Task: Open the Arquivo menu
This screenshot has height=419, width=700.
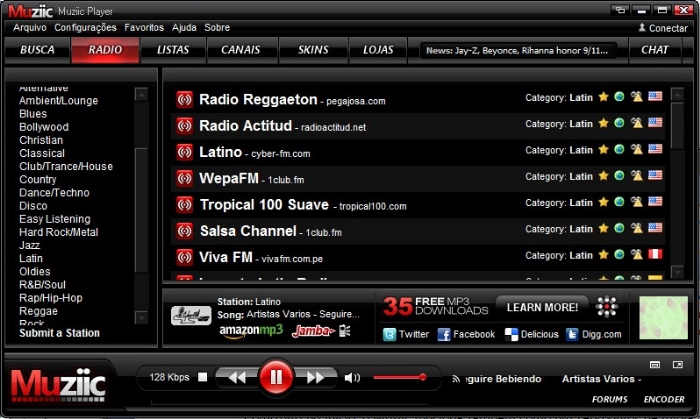Action: tap(30, 28)
